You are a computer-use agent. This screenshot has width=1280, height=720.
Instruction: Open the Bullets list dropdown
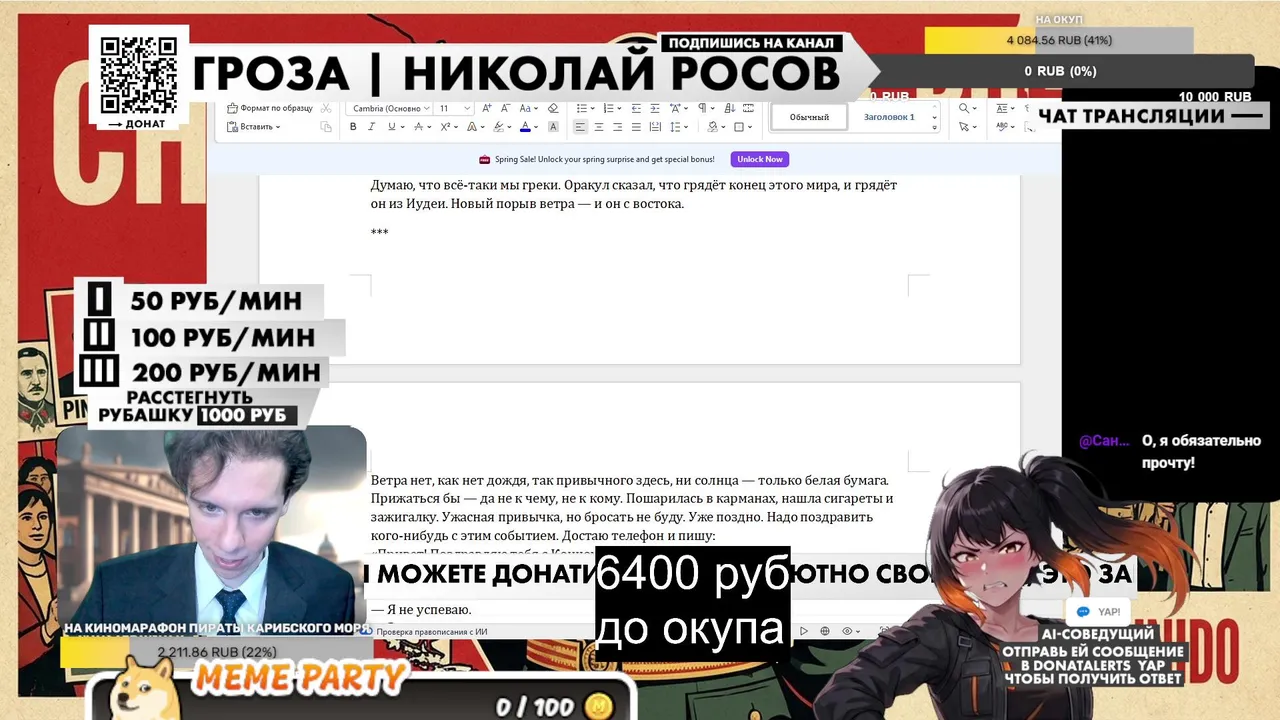tap(592, 108)
